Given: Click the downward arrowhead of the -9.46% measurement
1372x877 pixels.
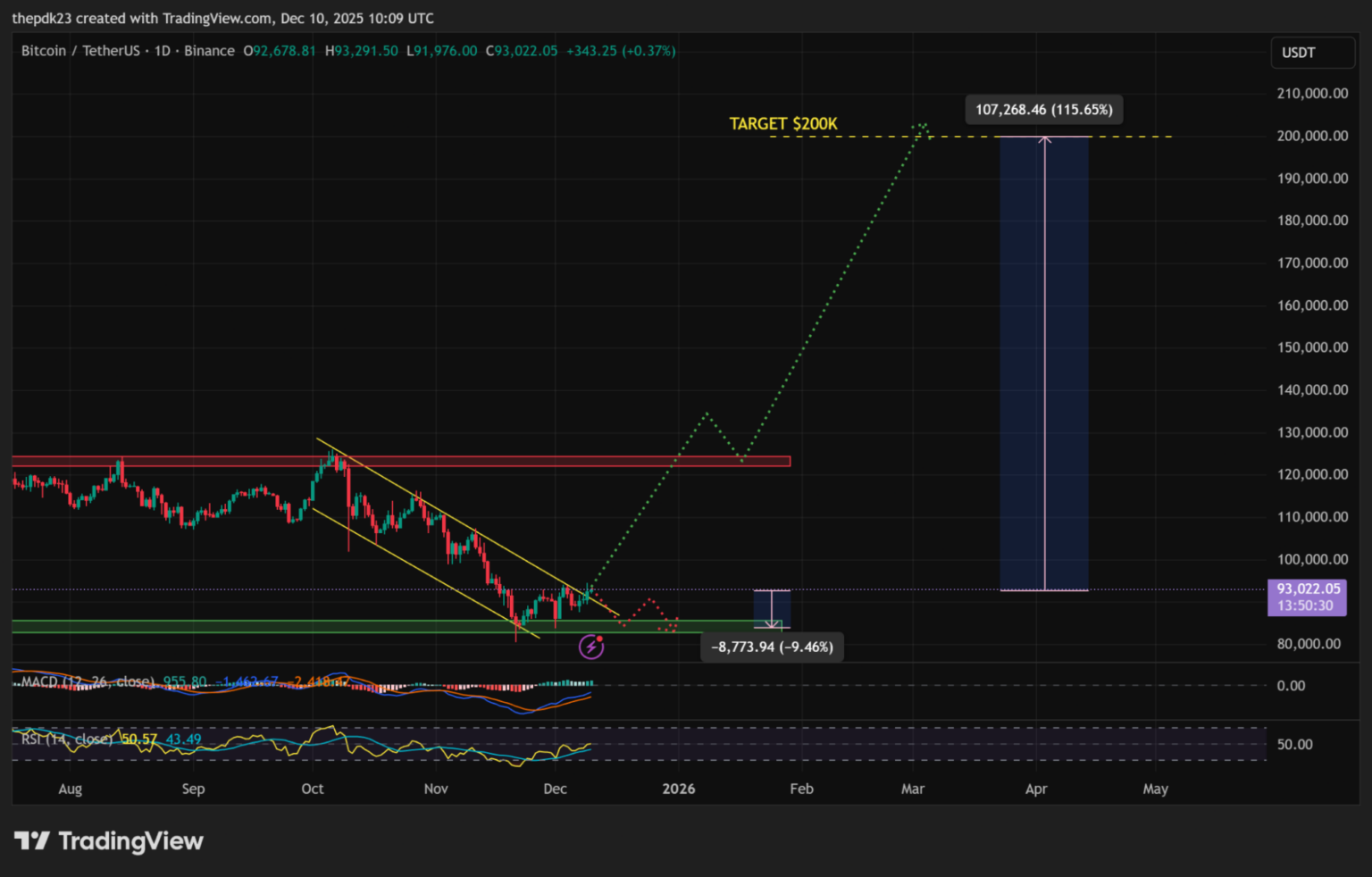Looking at the screenshot, I should pos(772,624).
